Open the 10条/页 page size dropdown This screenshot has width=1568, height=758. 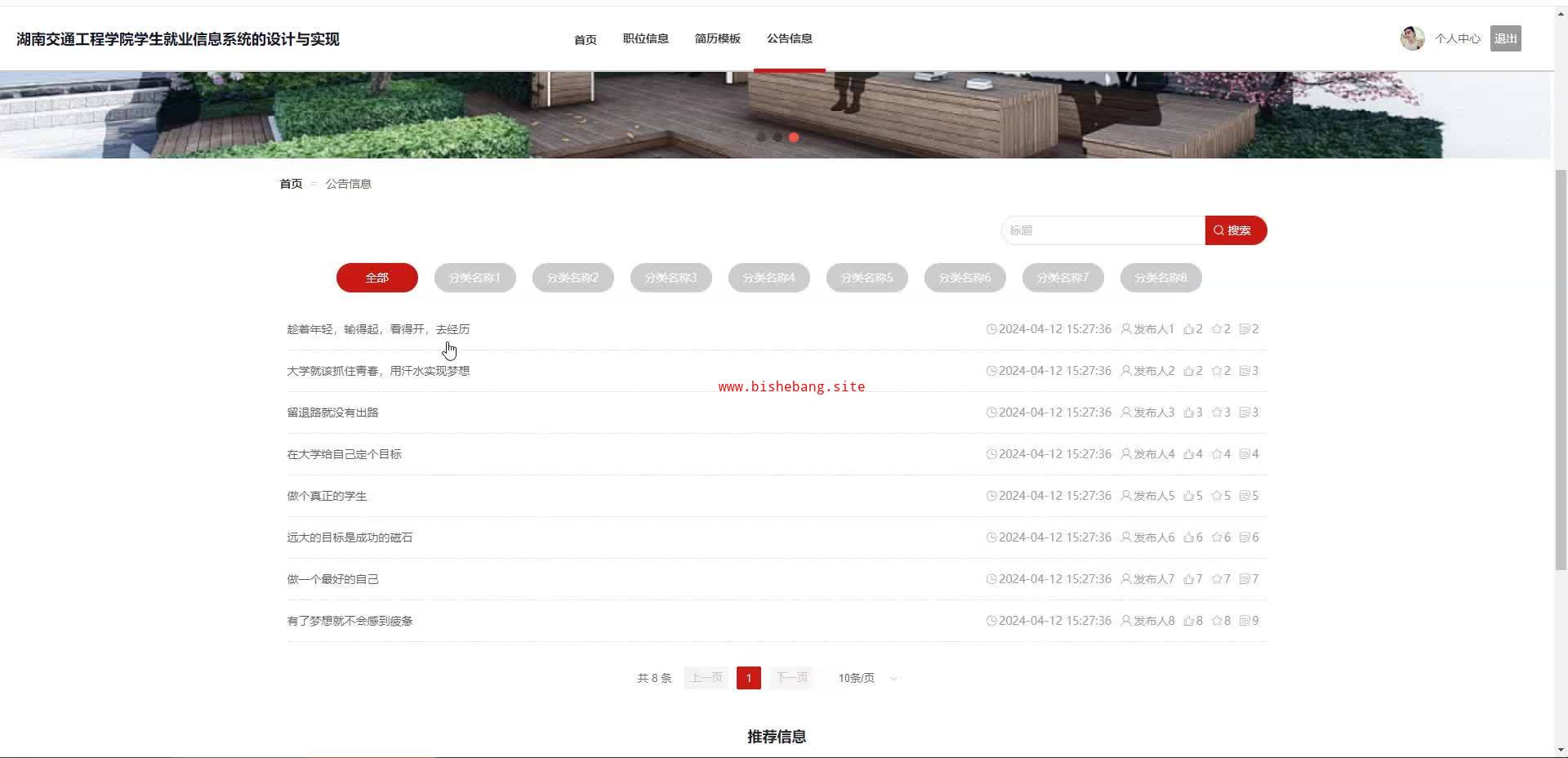click(x=867, y=678)
